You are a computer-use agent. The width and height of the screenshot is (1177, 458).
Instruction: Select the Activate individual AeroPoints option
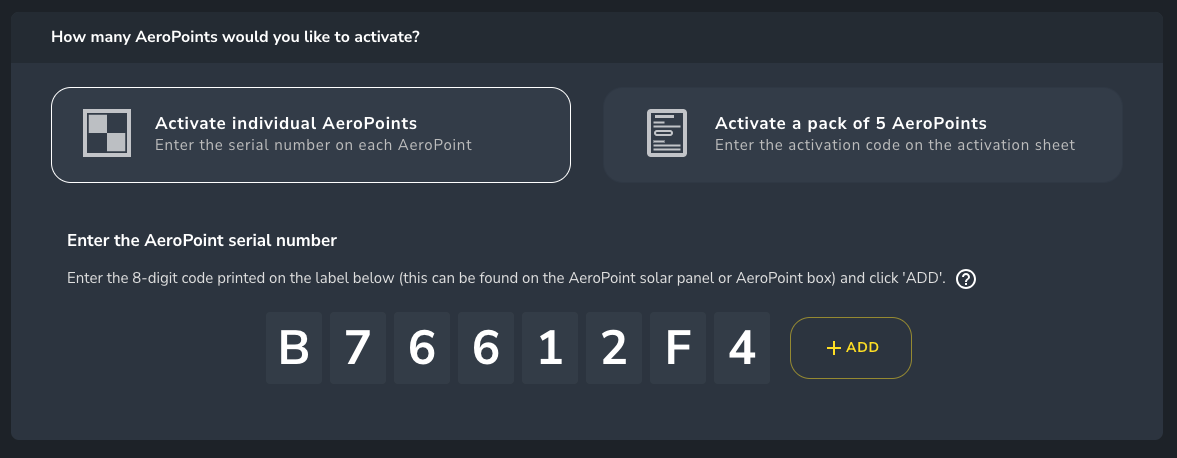click(310, 134)
